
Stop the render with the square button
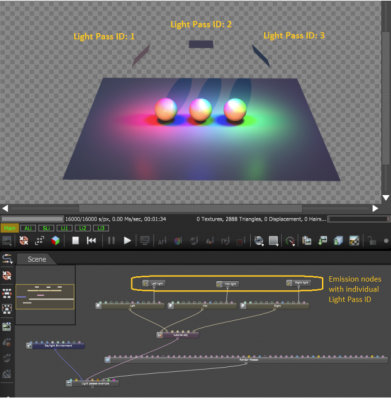click(75, 240)
